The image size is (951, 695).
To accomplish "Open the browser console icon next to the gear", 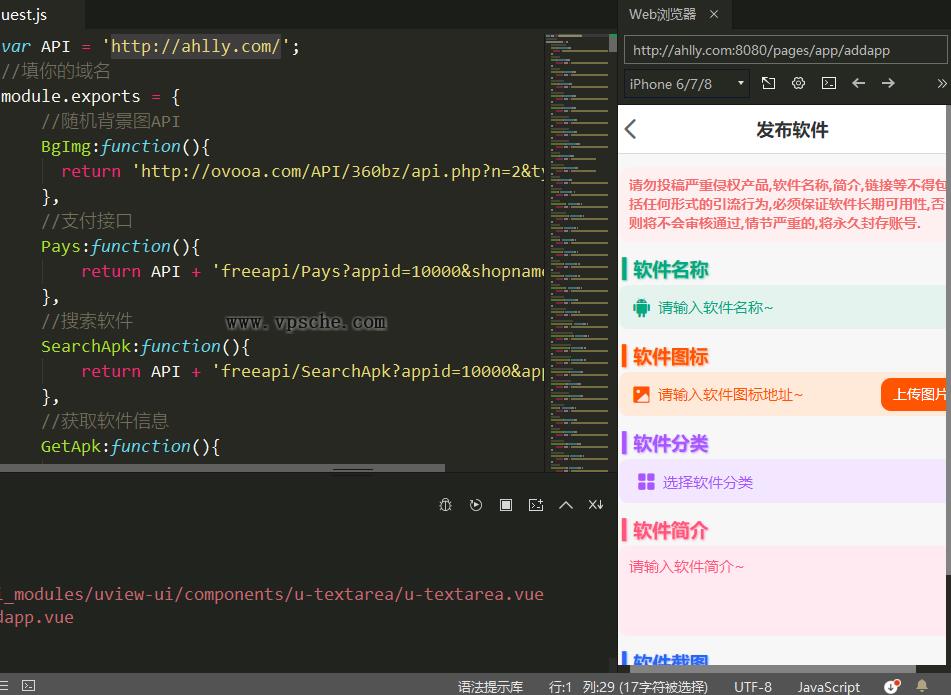I will [x=828, y=83].
